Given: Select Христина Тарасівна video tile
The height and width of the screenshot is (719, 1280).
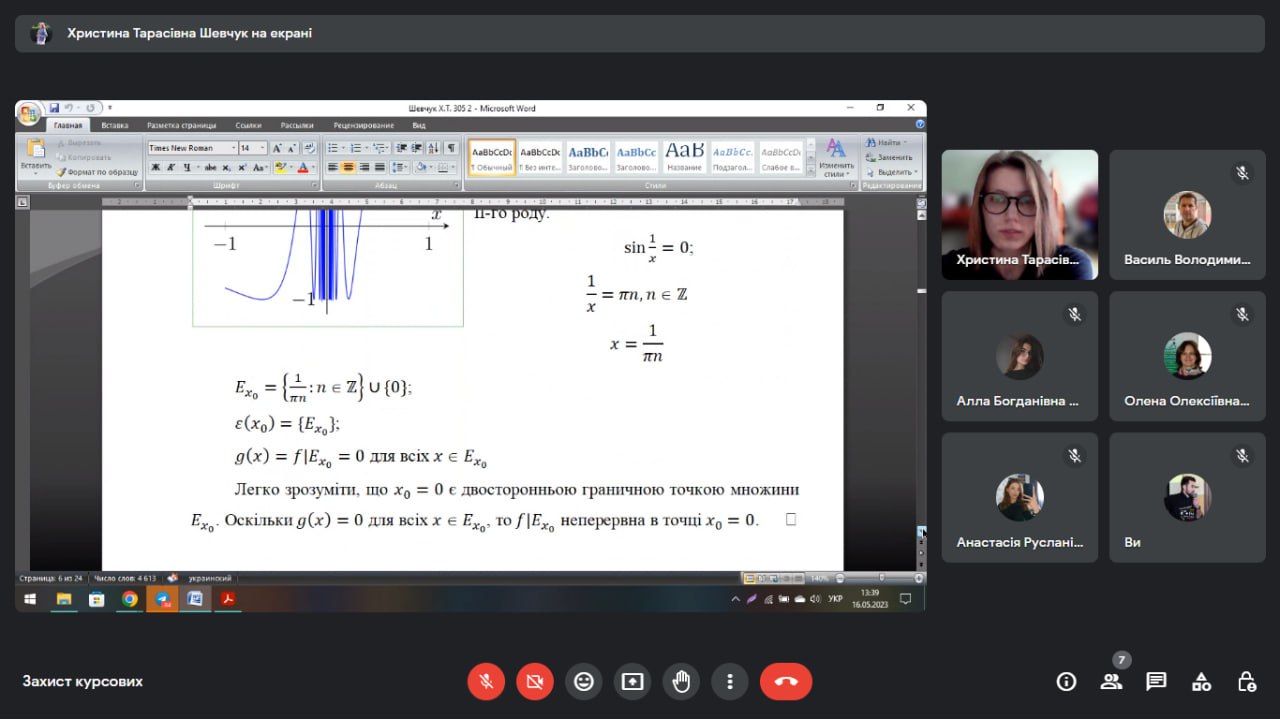Looking at the screenshot, I should click(x=1020, y=215).
